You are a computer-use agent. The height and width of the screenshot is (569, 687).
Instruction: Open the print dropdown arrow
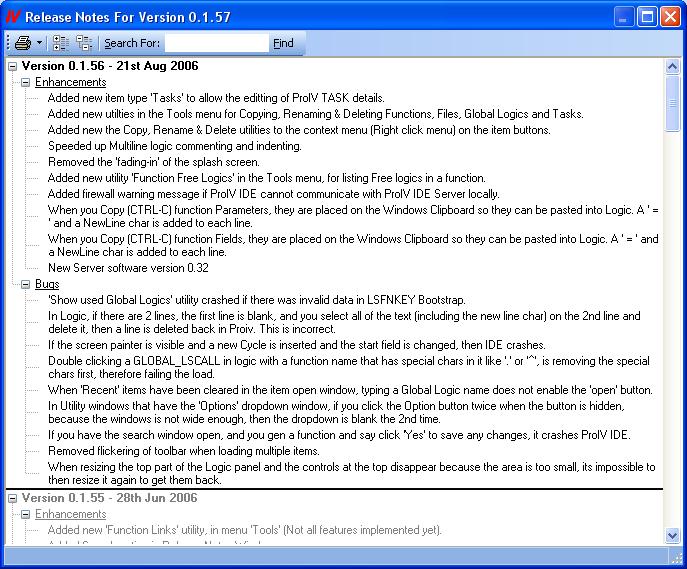[x=39, y=43]
